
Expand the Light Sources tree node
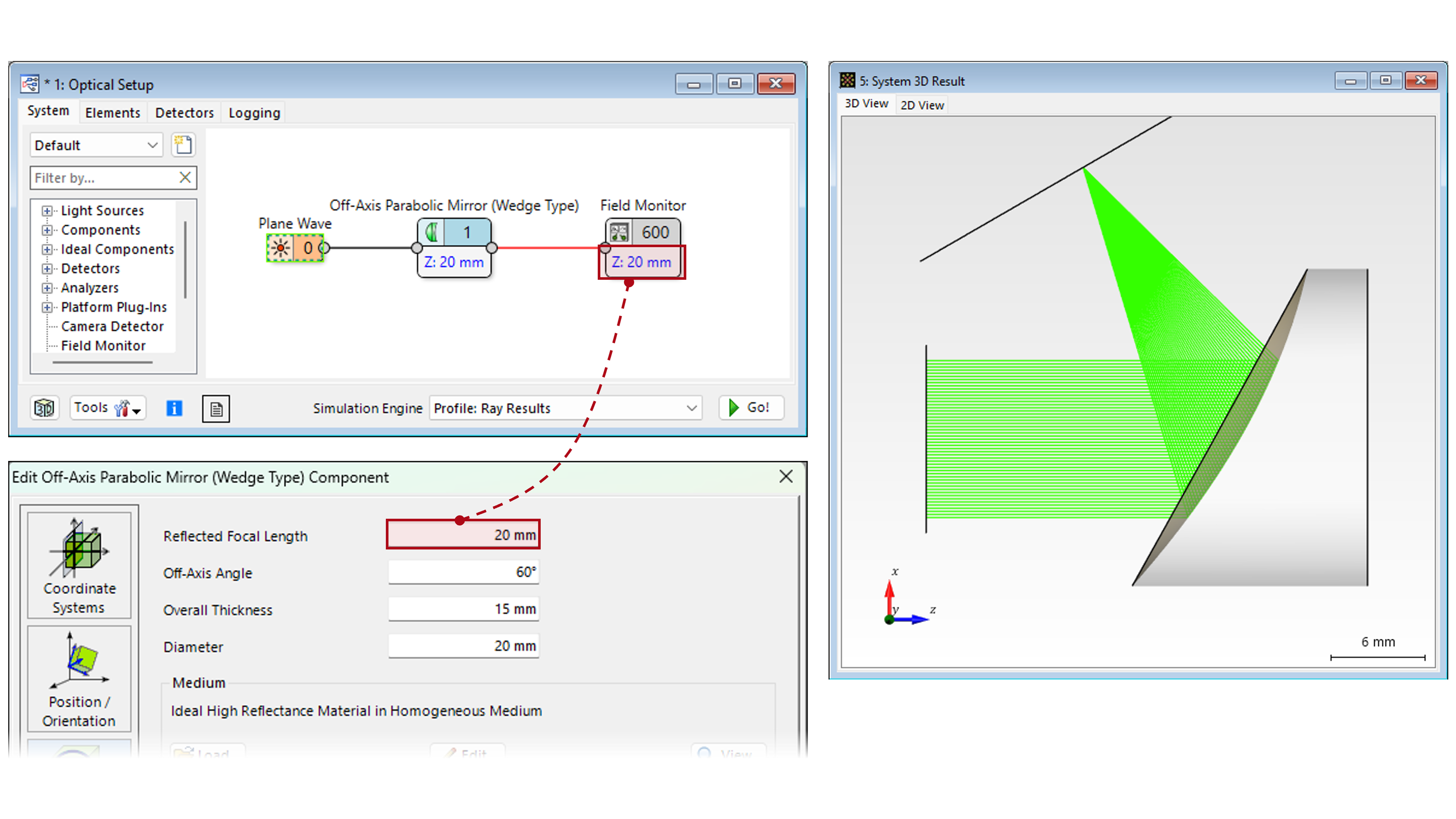click(x=47, y=211)
